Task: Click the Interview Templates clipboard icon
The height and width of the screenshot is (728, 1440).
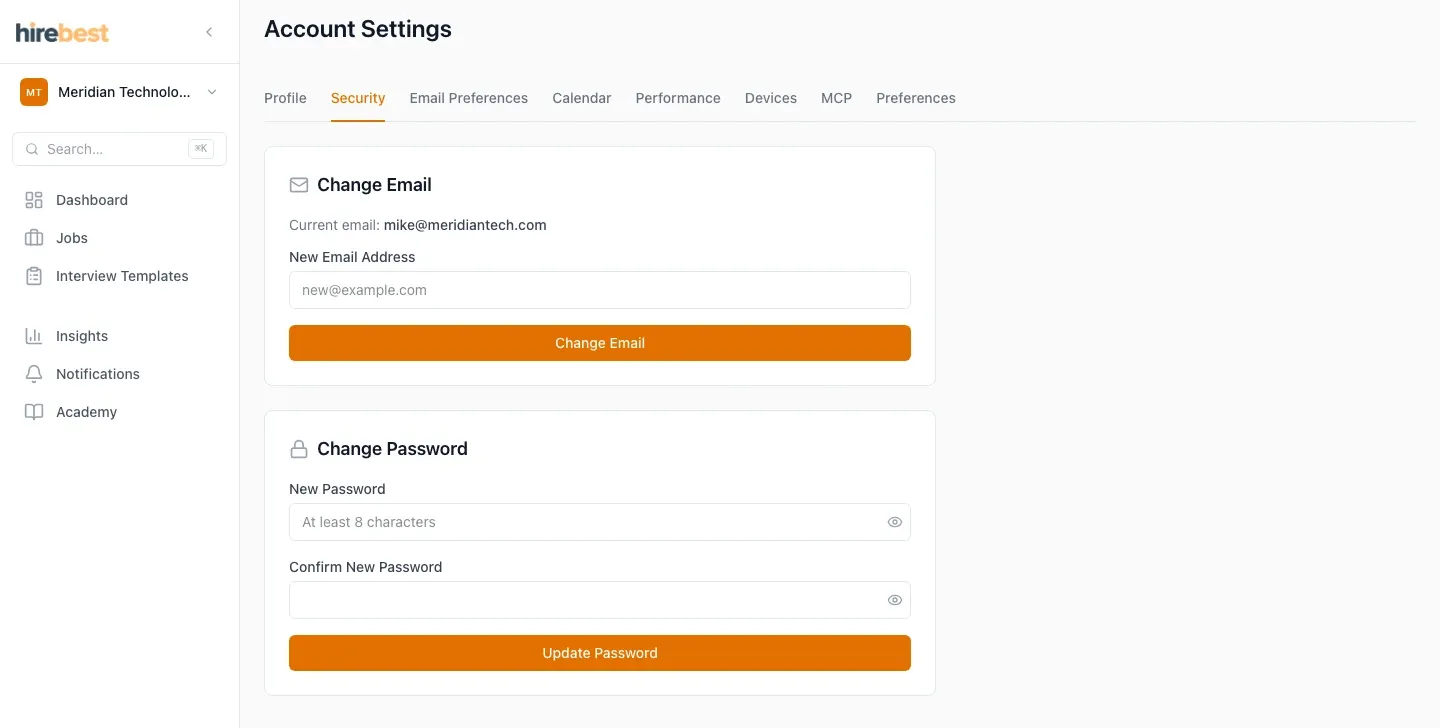Action: tap(34, 276)
